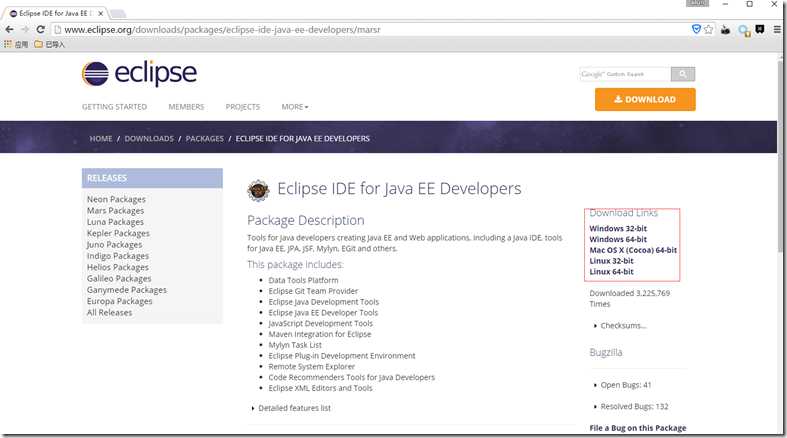
Task: Go to DOWNLOADS in breadcrumb
Action: click(x=149, y=138)
